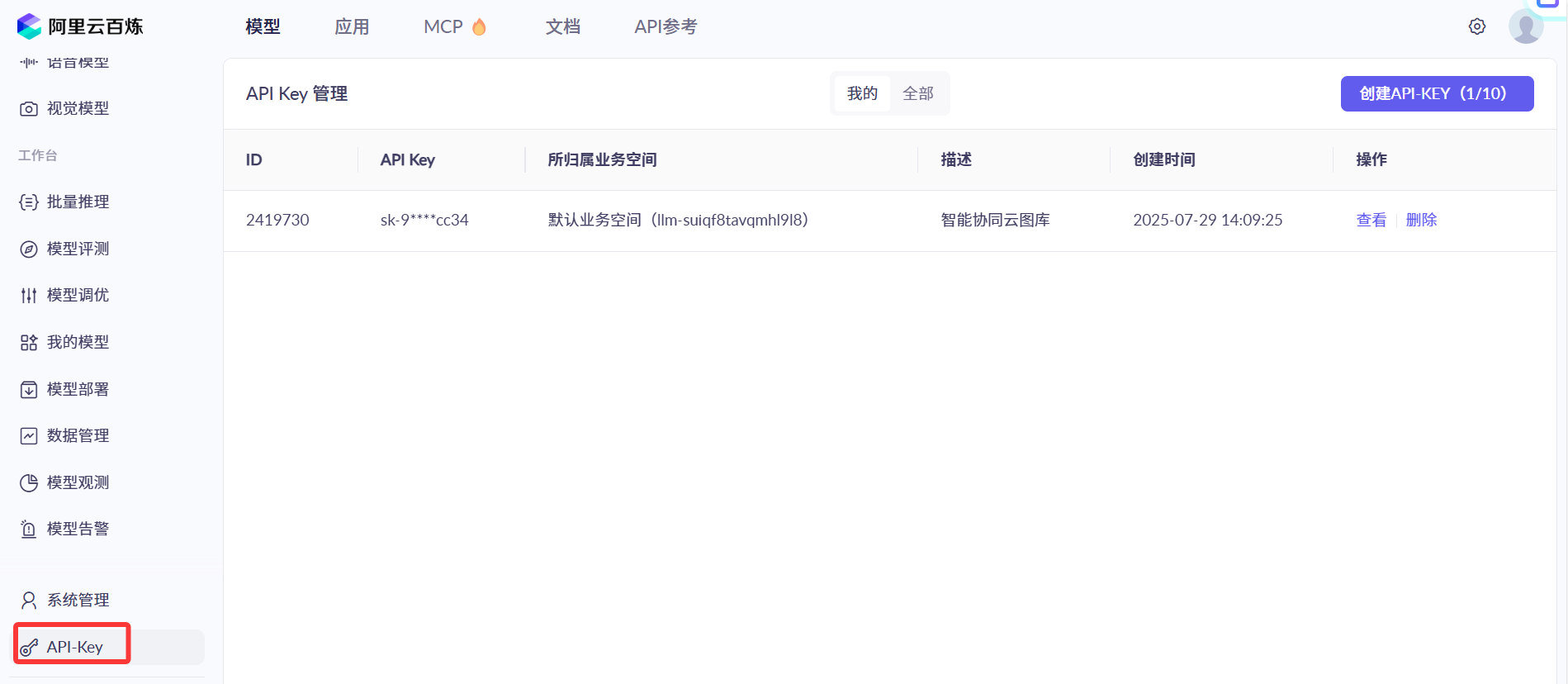This screenshot has width=1568, height=684.
Task: Click the ID value 2419730
Action: (x=277, y=220)
